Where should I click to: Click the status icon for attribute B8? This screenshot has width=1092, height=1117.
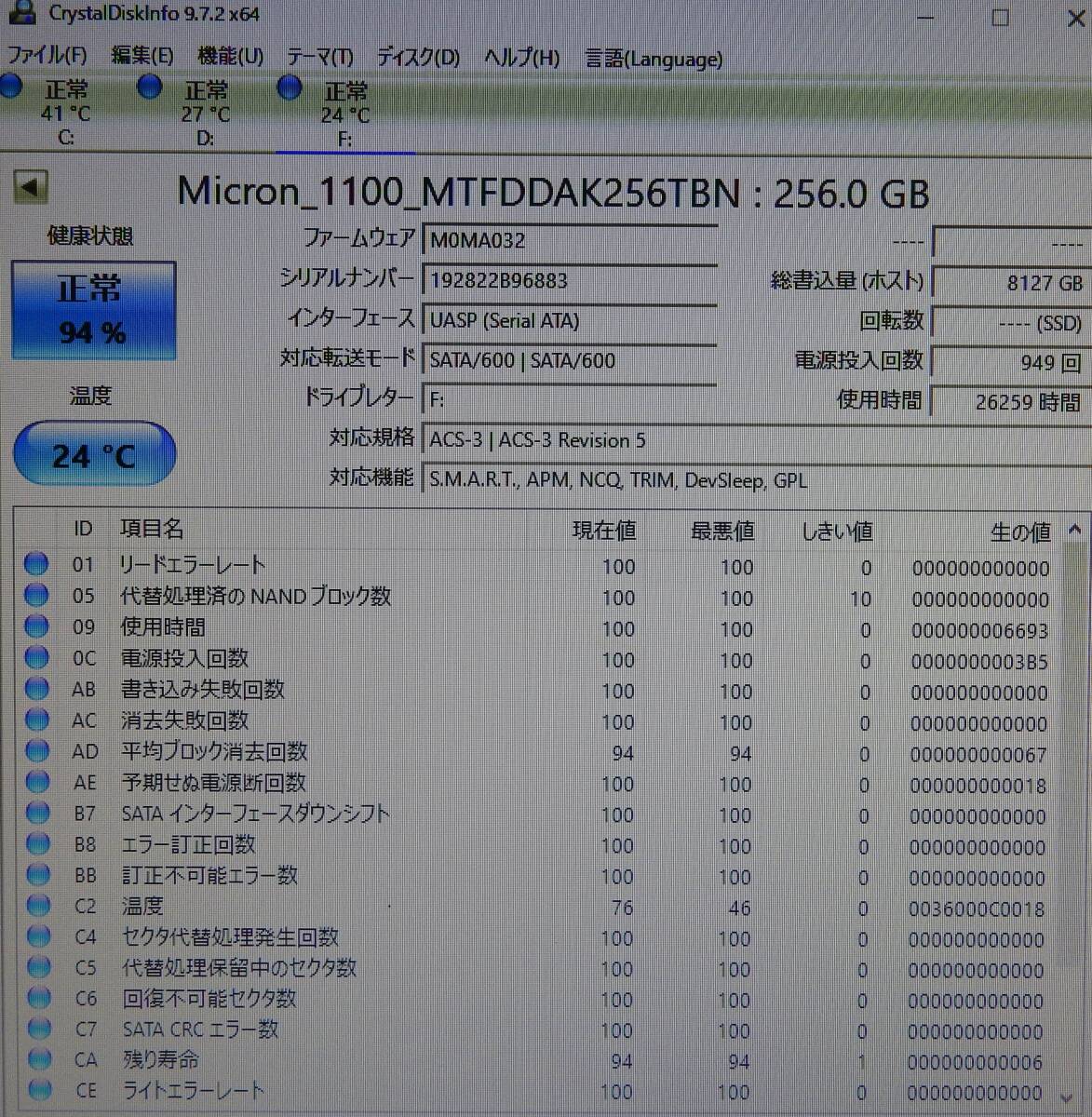point(38,842)
